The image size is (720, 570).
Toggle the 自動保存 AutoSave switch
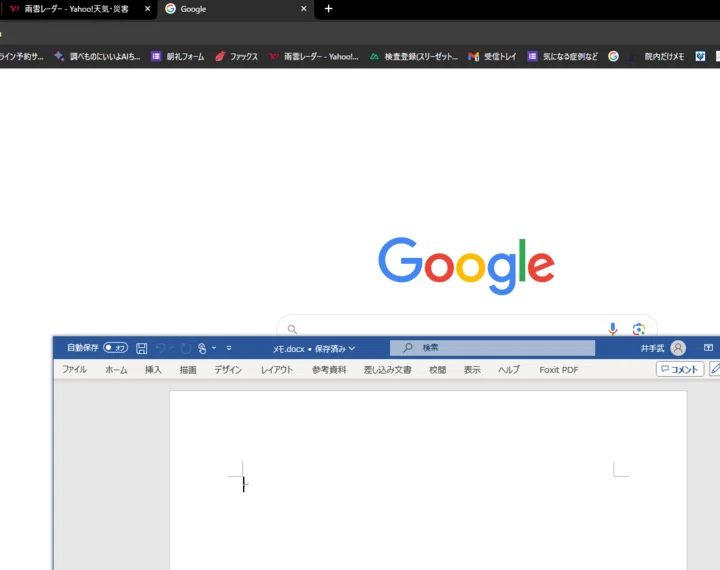tap(115, 348)
